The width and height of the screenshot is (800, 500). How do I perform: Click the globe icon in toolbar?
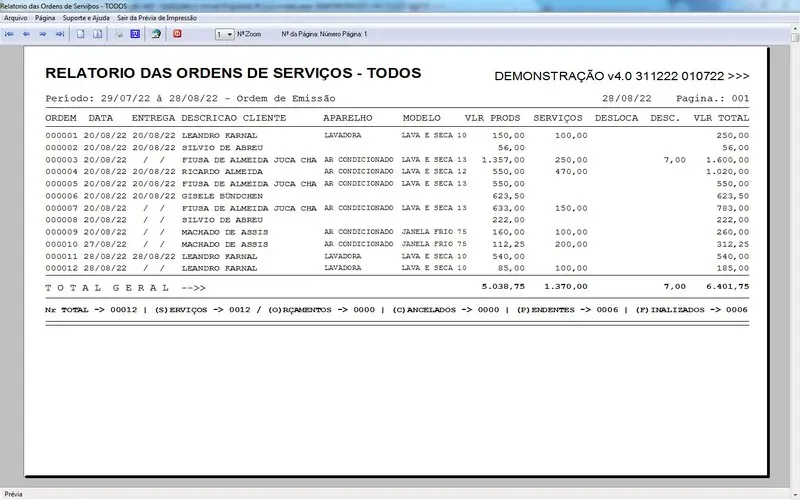[156, 34]
